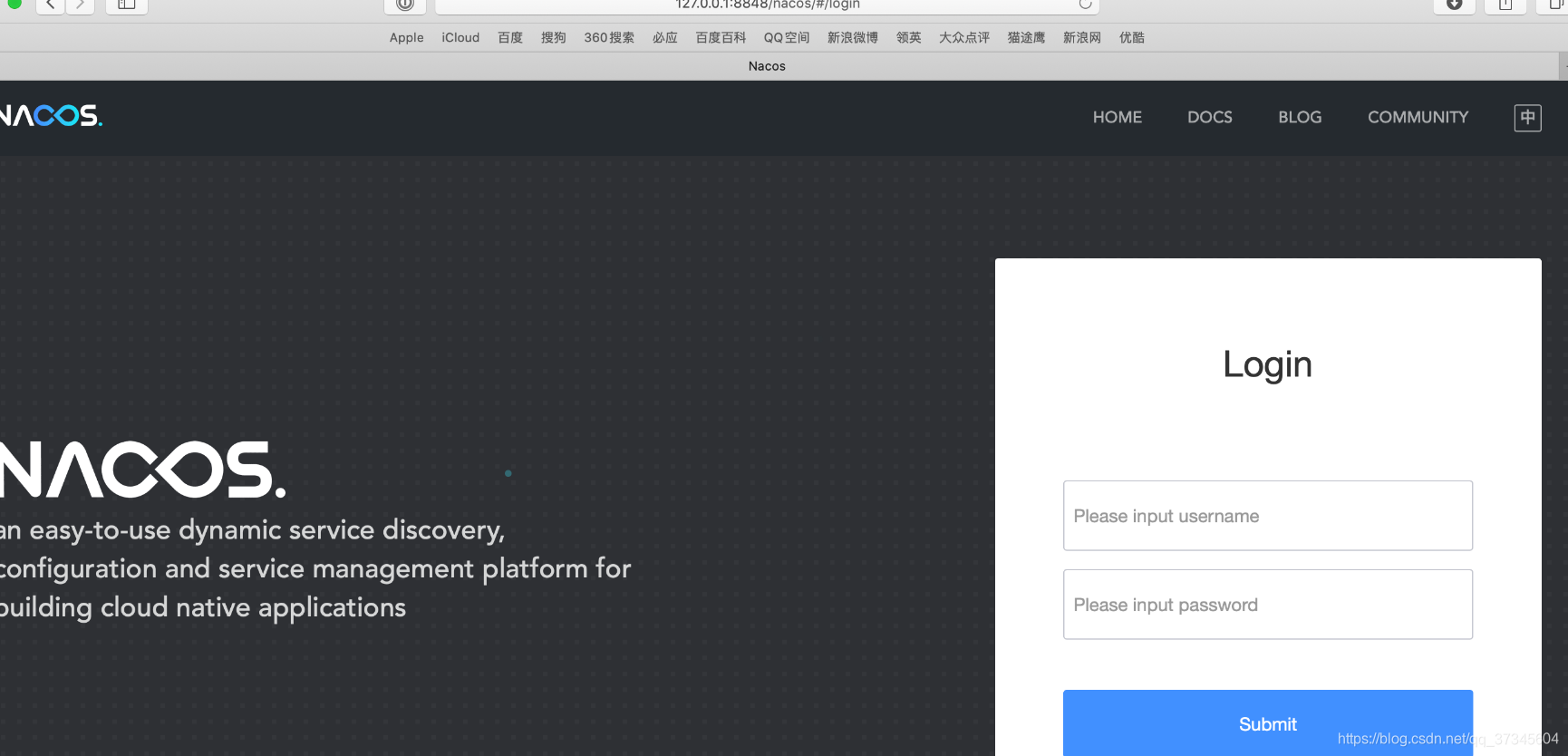Image resolution: width=1568 pixels, height=756 pixels.
Task: Focus the password input field
Action: click(1268, 605)
